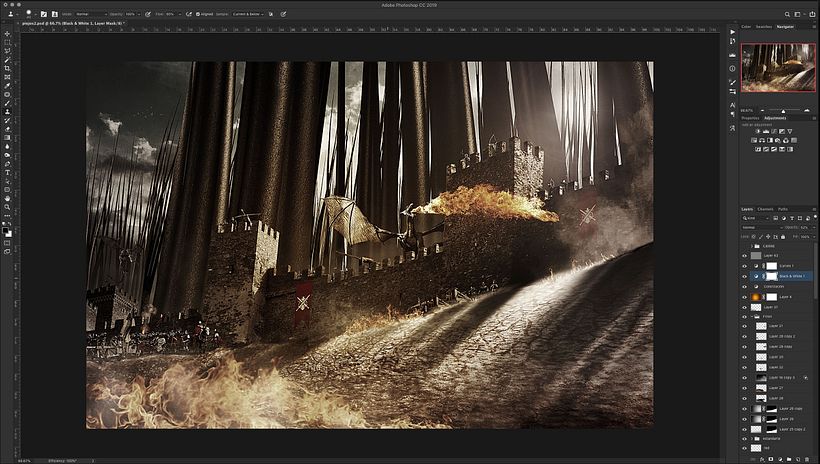This screenshot has height=464, width=820.
Task: Select the projec2.psd document tab
Action: [x=71, y=24]
